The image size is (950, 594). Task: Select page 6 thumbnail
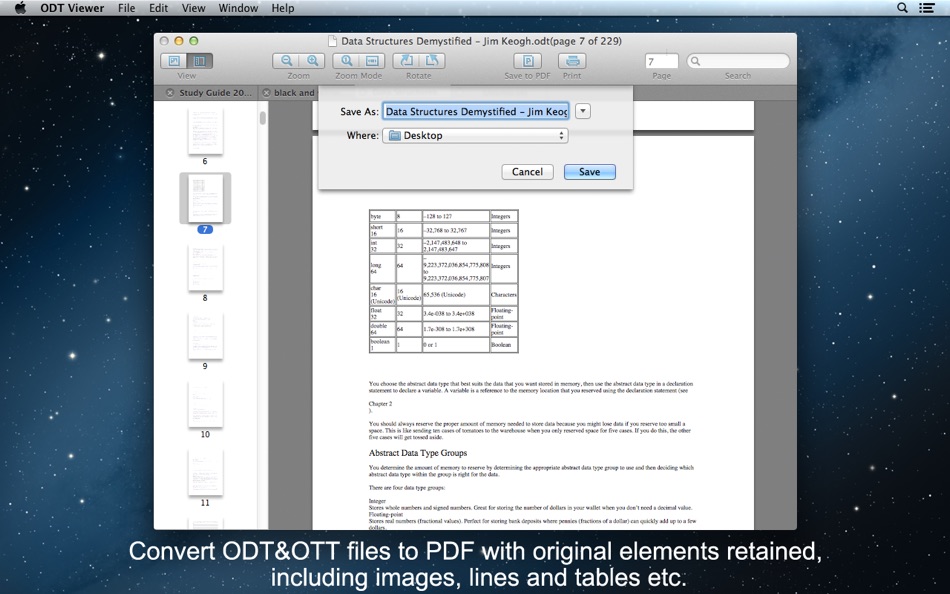click(205, 131)
